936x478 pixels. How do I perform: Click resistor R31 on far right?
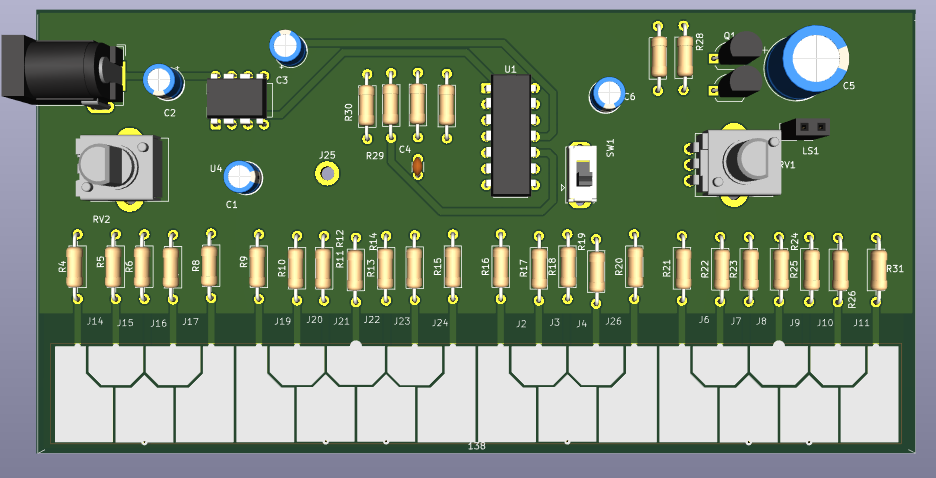[877, 269]
